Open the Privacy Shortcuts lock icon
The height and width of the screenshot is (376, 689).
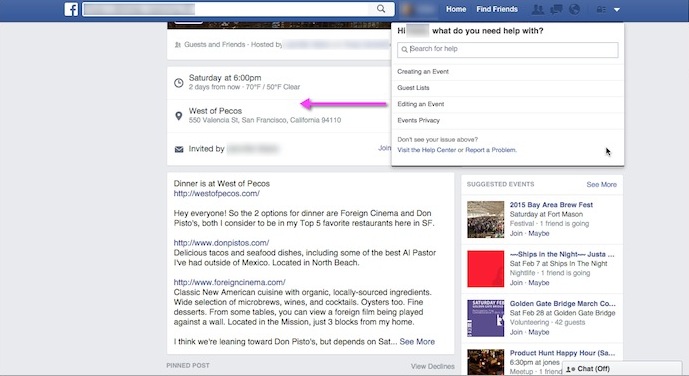(x=601, y=9)
